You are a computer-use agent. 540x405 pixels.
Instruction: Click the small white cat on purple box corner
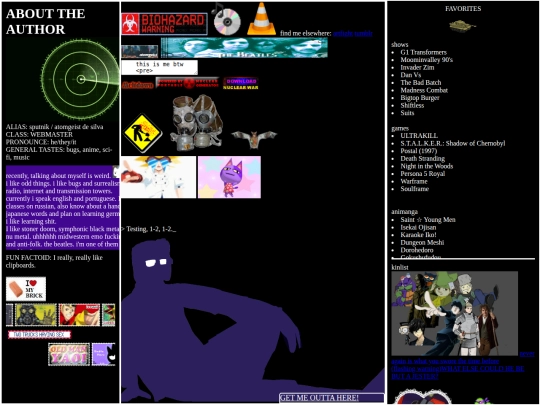click(x=116, y=171)
